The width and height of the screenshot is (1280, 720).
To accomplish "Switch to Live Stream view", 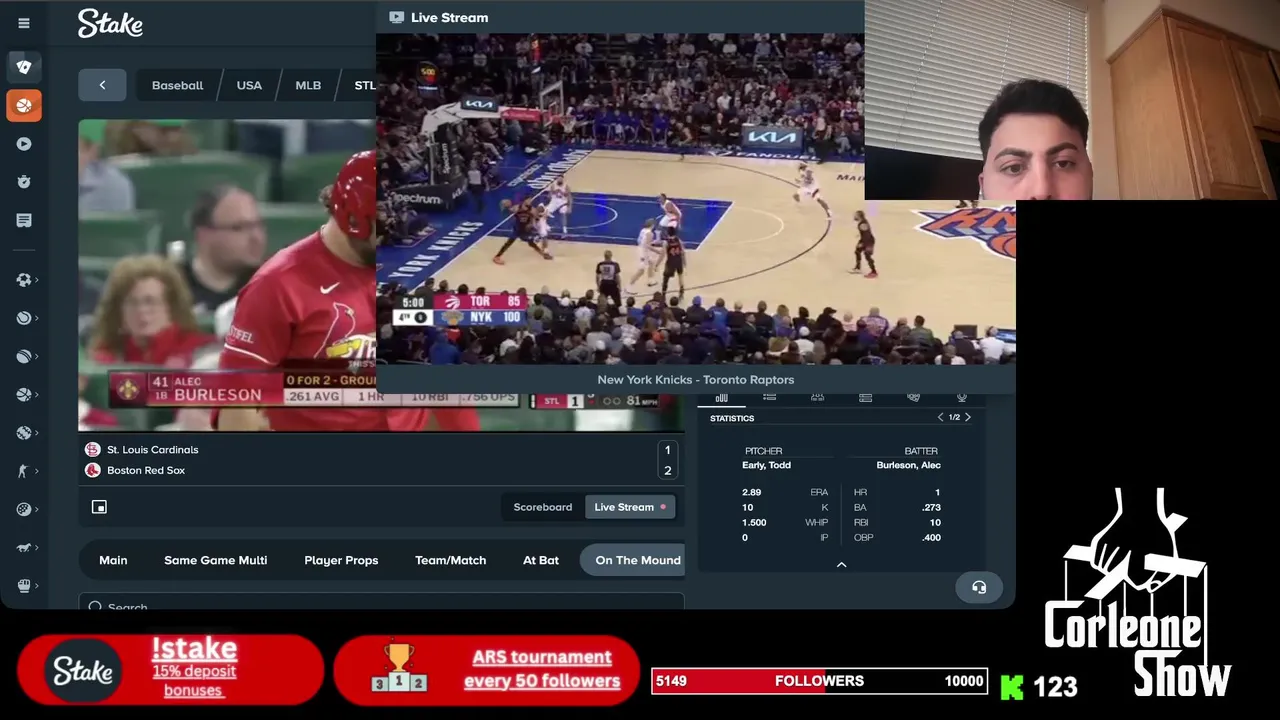I will pyautogui.click(x=630, y=507).
